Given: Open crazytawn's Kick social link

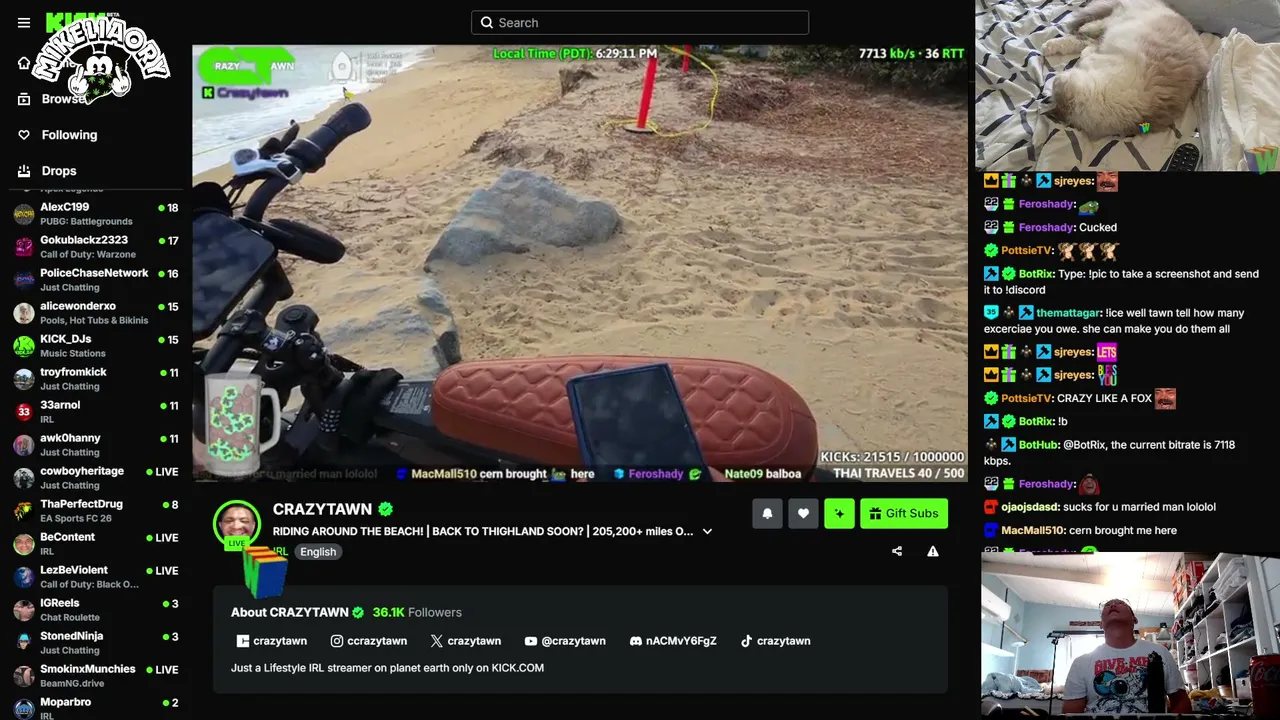Looking at the screenshot, I should (x=272, y=641).
